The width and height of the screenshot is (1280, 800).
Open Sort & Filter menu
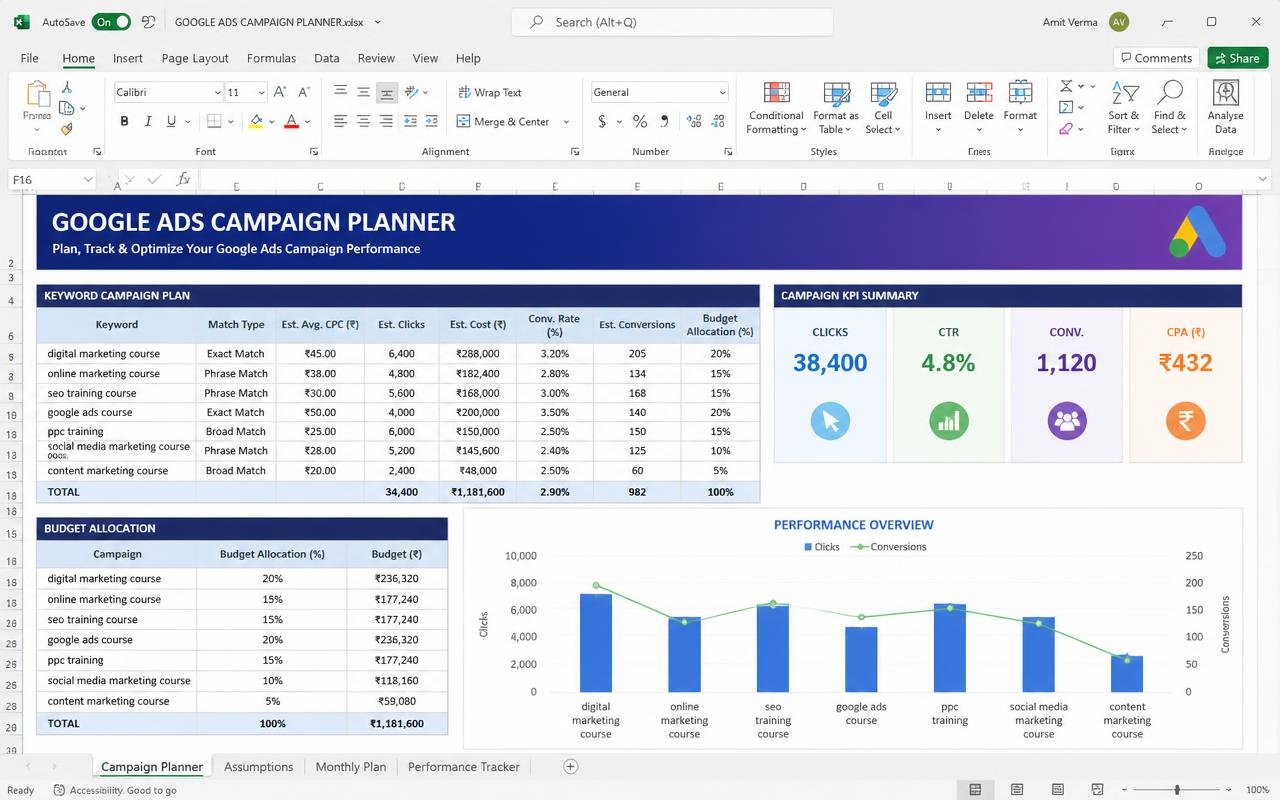coord(1123,108)
